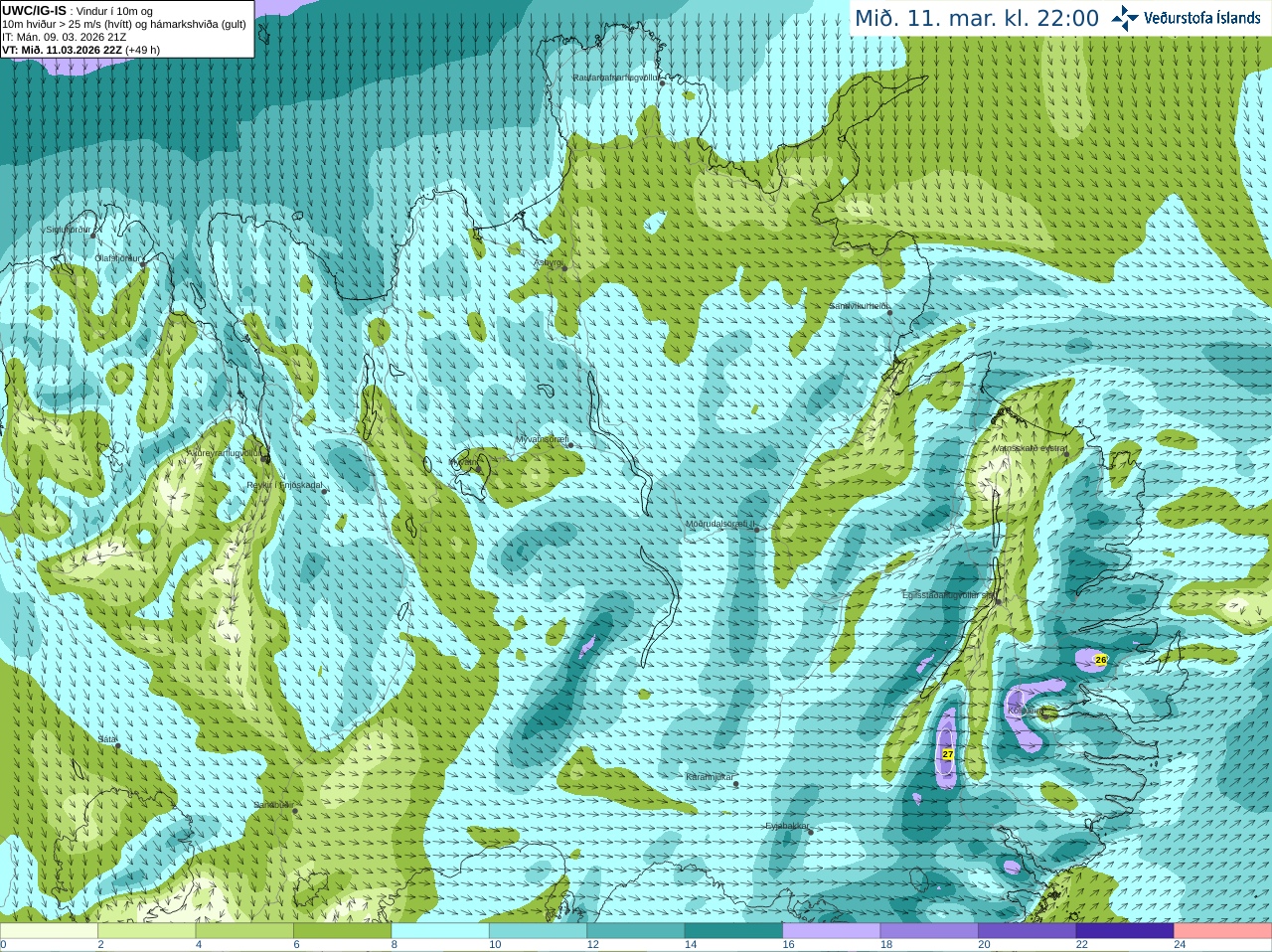This screenshot has width=1272, height=952.
Task: Click the 14–16 m/s legend swatch
Action: pos(733,930)
